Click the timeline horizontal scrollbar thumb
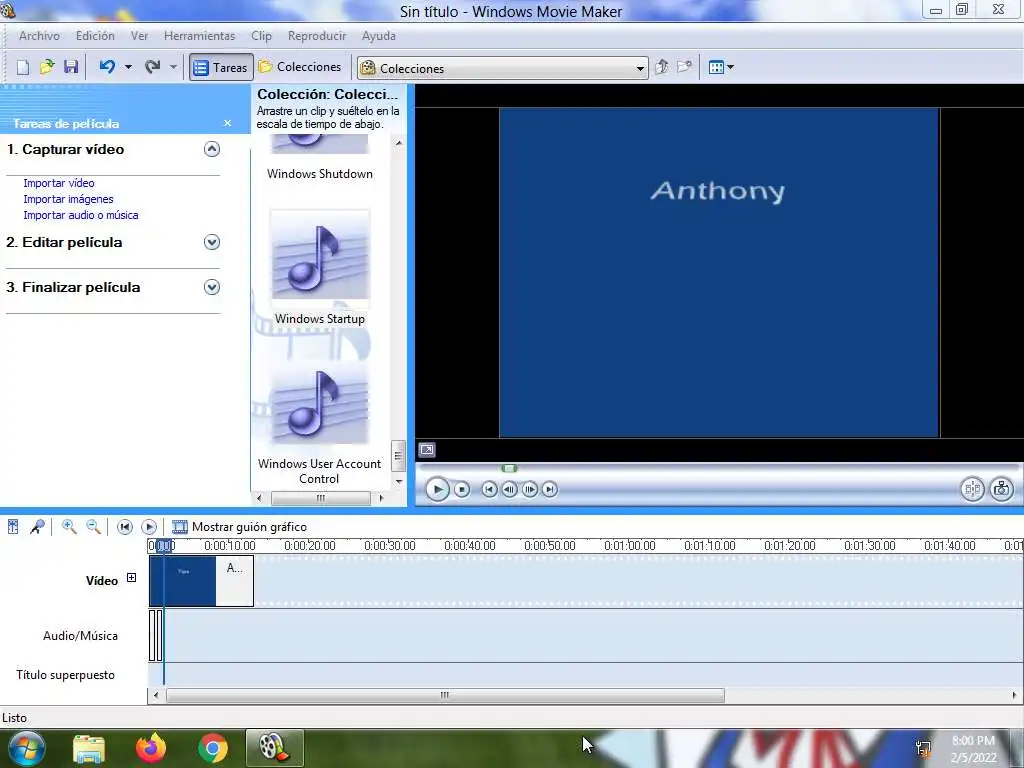Screen dimensions: 1024x768 pyautogui.click(x=445, y=695)
